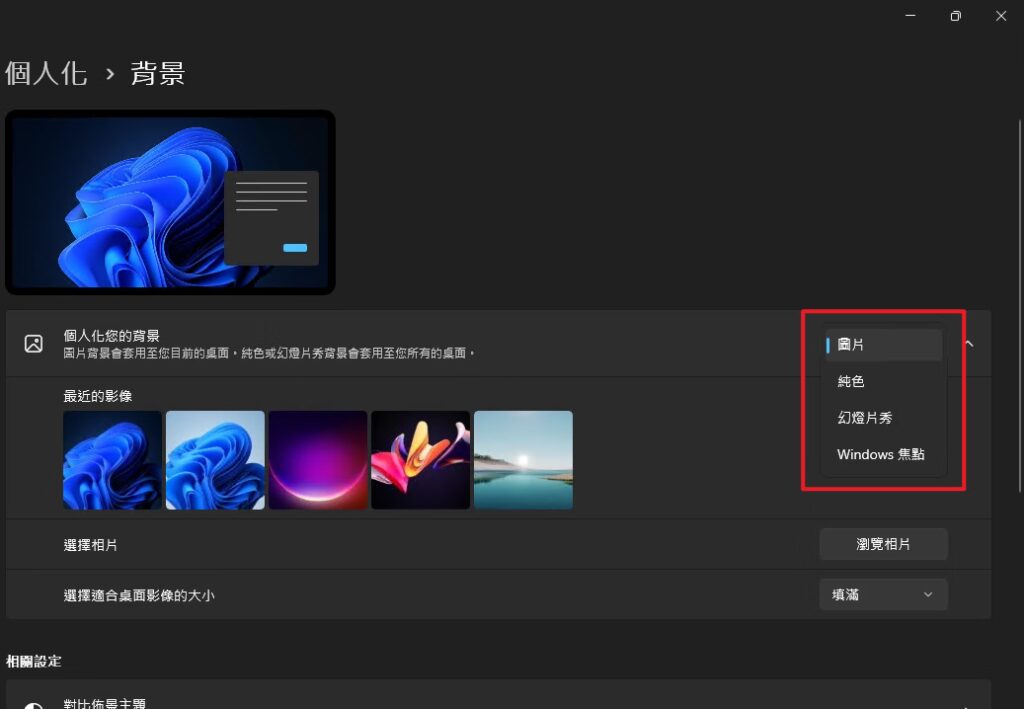This screenshot has width=1024, height=709.
Task: Collapse the 個人化您的背景 section chevron
Action: tap(967, 343)
